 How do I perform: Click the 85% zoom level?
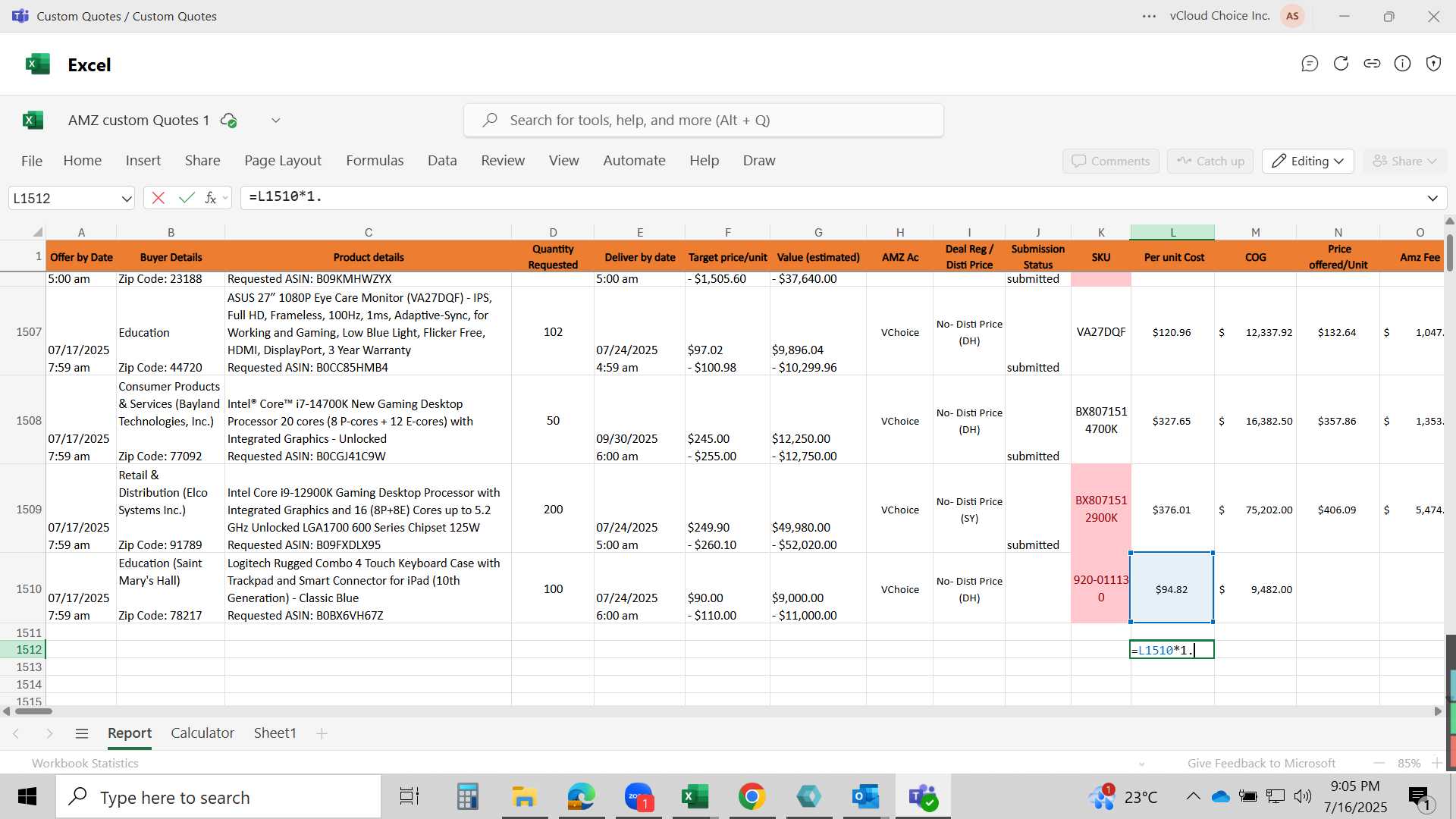point(1409,763)
